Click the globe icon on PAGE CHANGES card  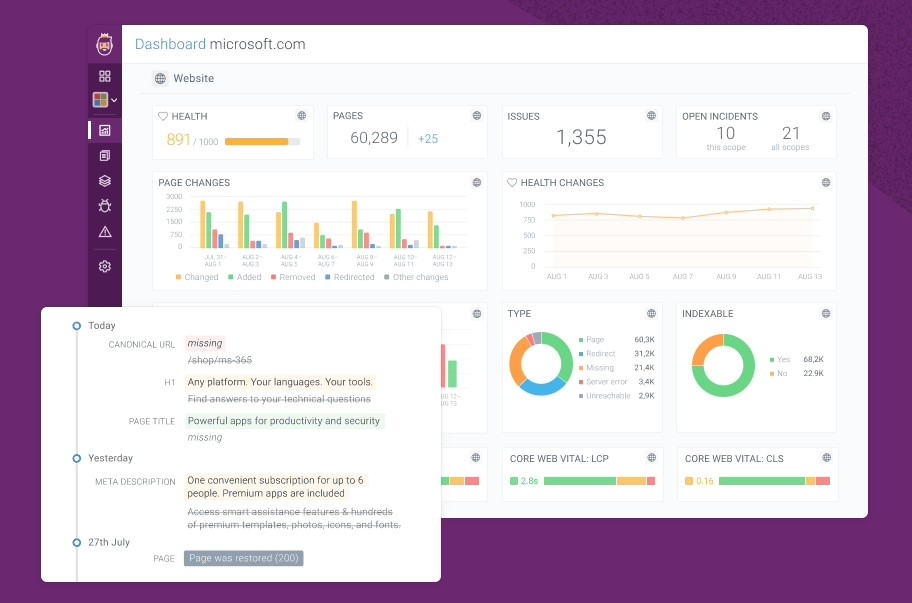[477, 183]
